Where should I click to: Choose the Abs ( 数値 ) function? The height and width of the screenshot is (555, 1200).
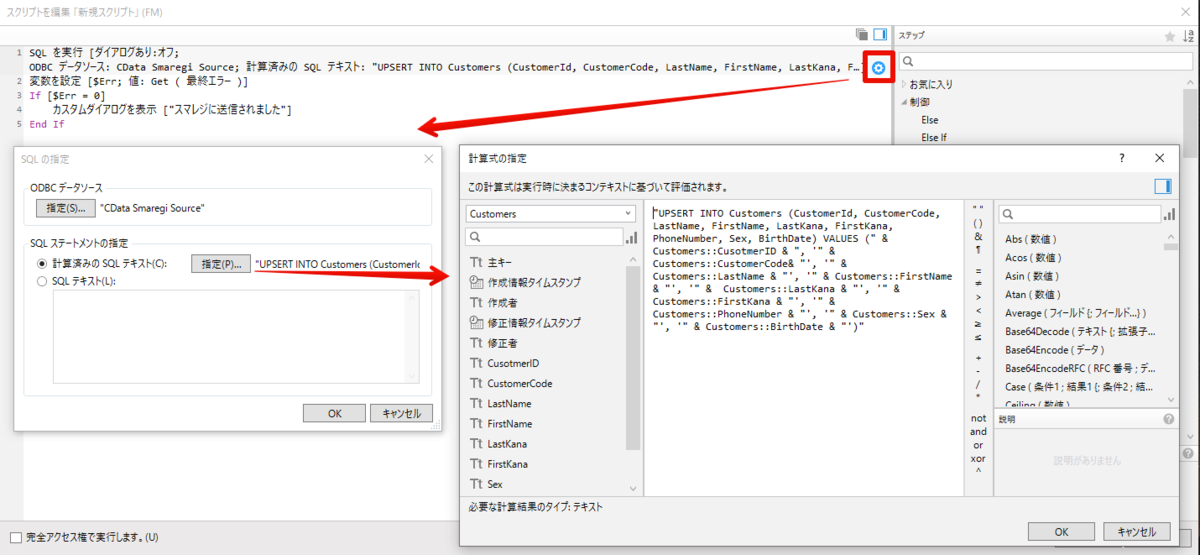click(x=1030, y=239)
